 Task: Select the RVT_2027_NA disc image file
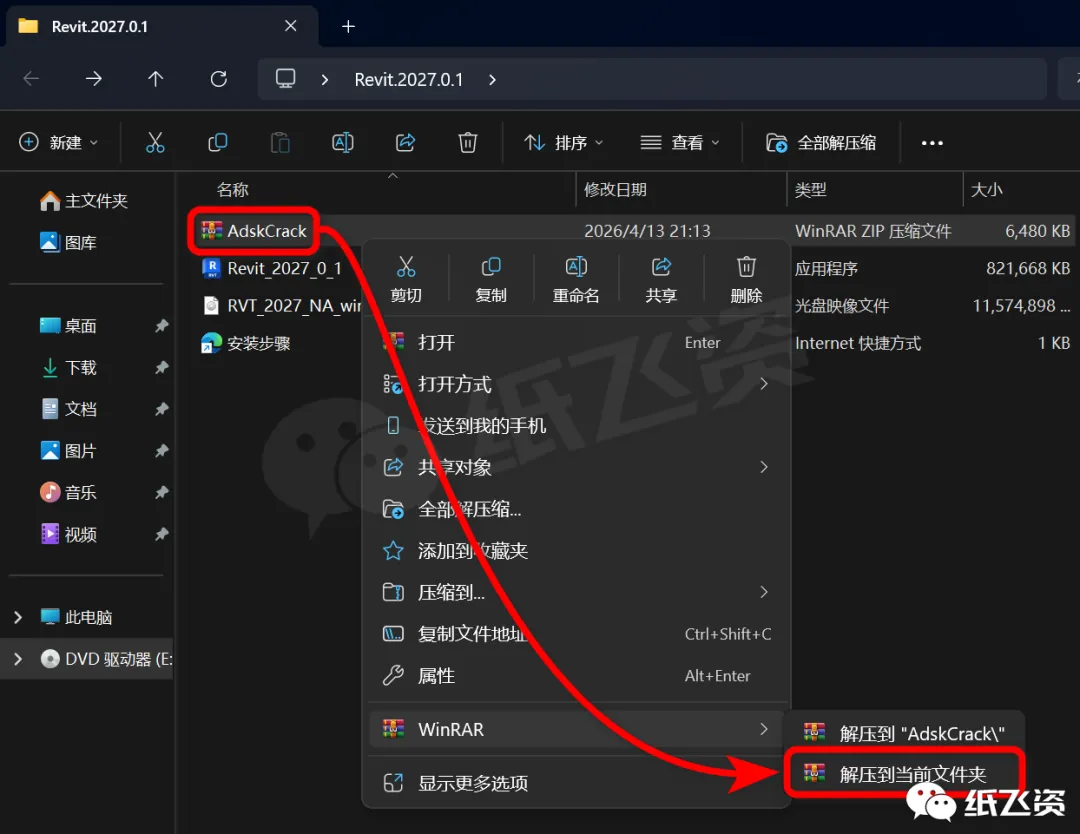[281, 306]
